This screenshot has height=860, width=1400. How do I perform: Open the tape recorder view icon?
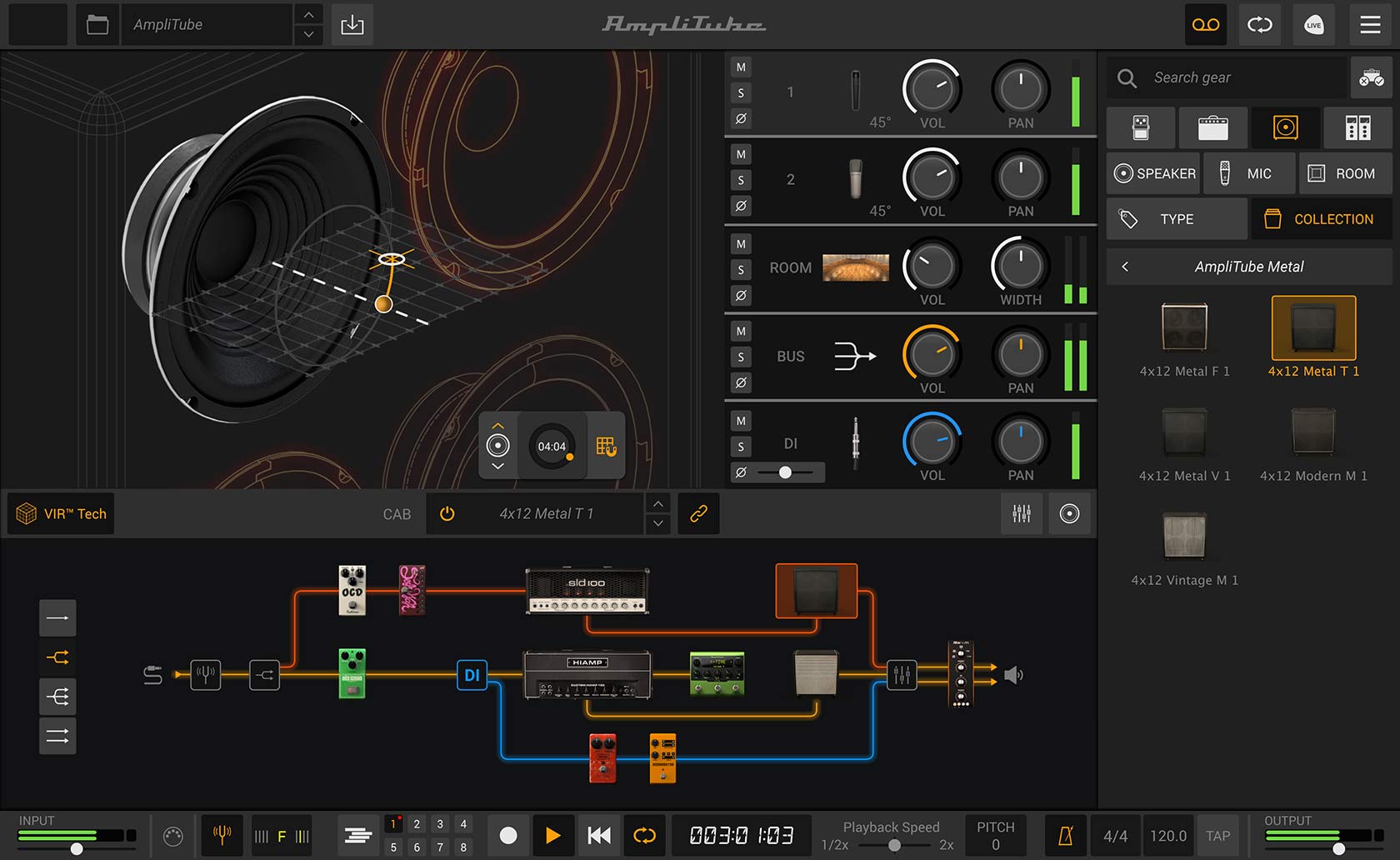click(x=1206, y=25)
